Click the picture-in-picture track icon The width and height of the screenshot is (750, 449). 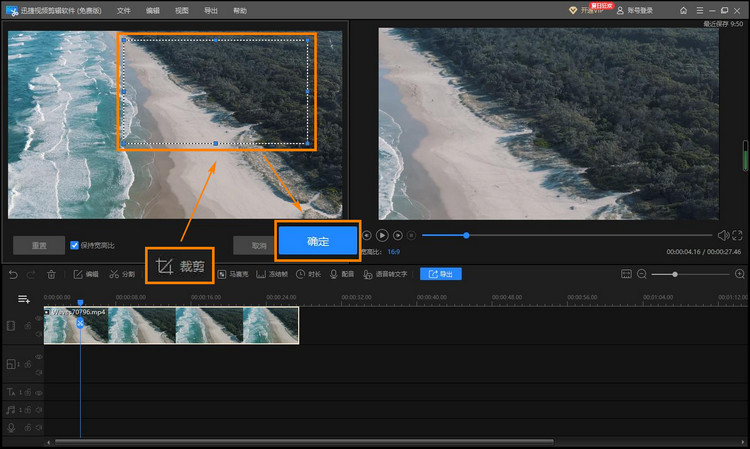[x=11, y=364]
